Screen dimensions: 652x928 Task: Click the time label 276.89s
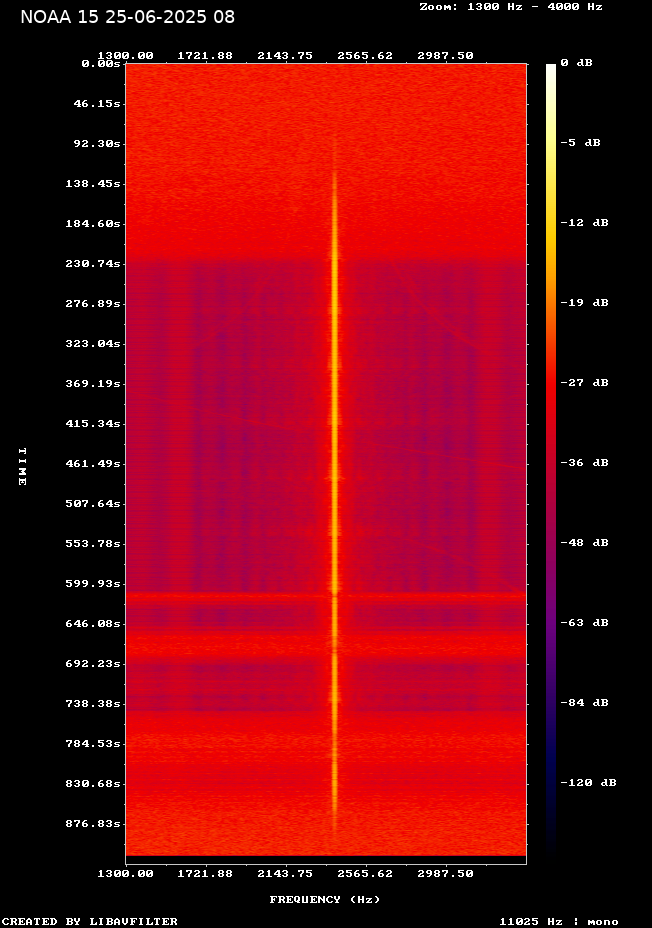(x=93, y=304)
